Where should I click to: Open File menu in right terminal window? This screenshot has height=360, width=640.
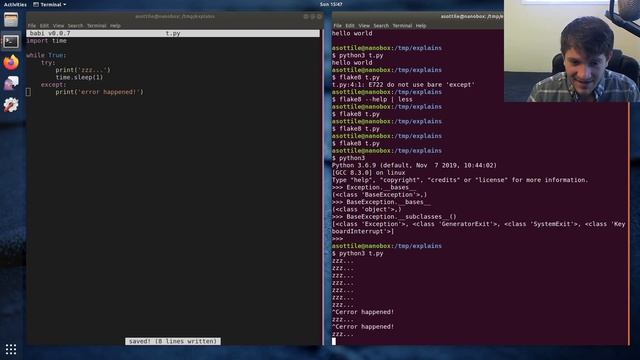tap(338, 26)
